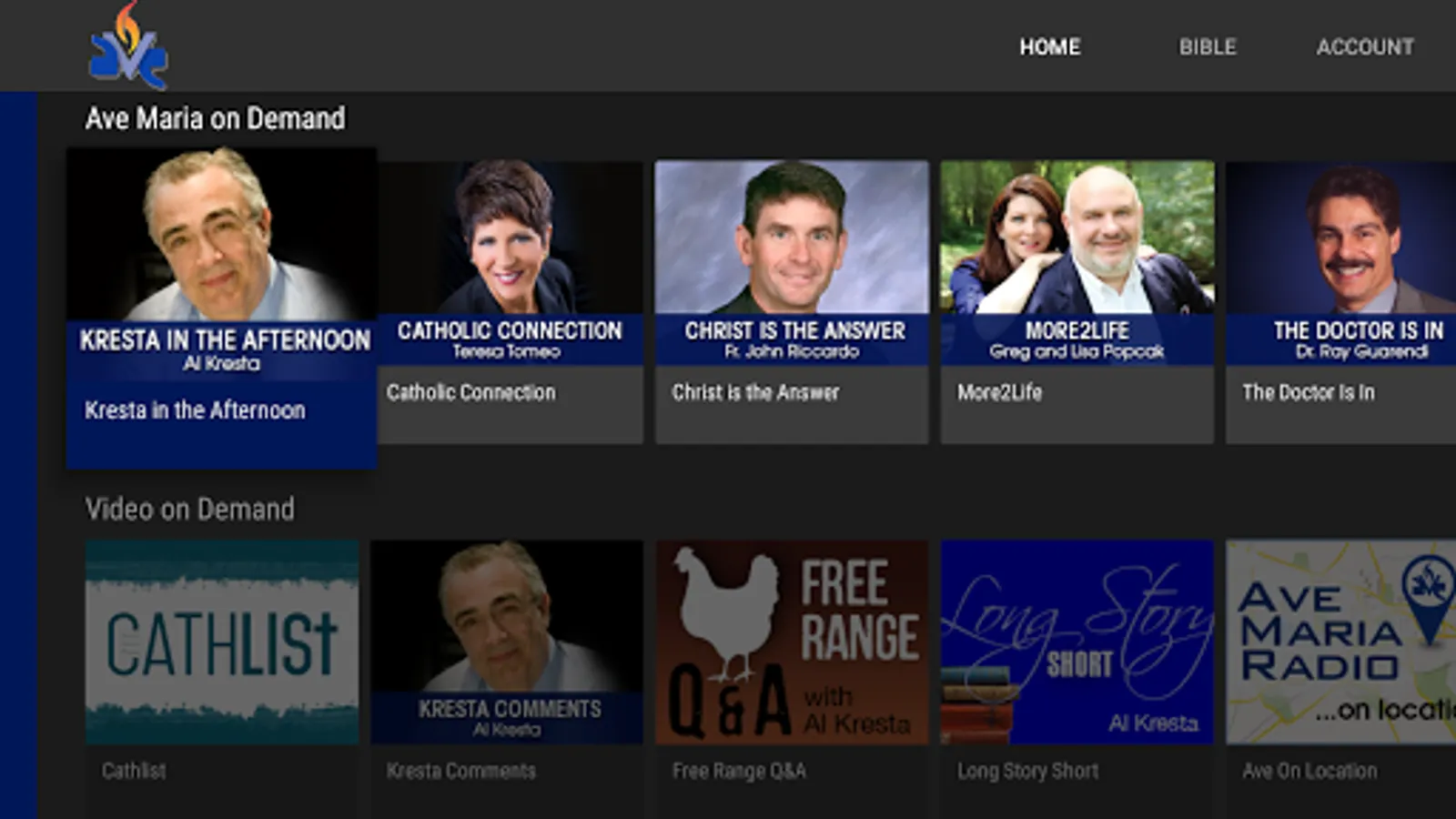Play the Kresta Comments video thumbnail
This screenshot has height=819, width=1456.
point(507,642)
